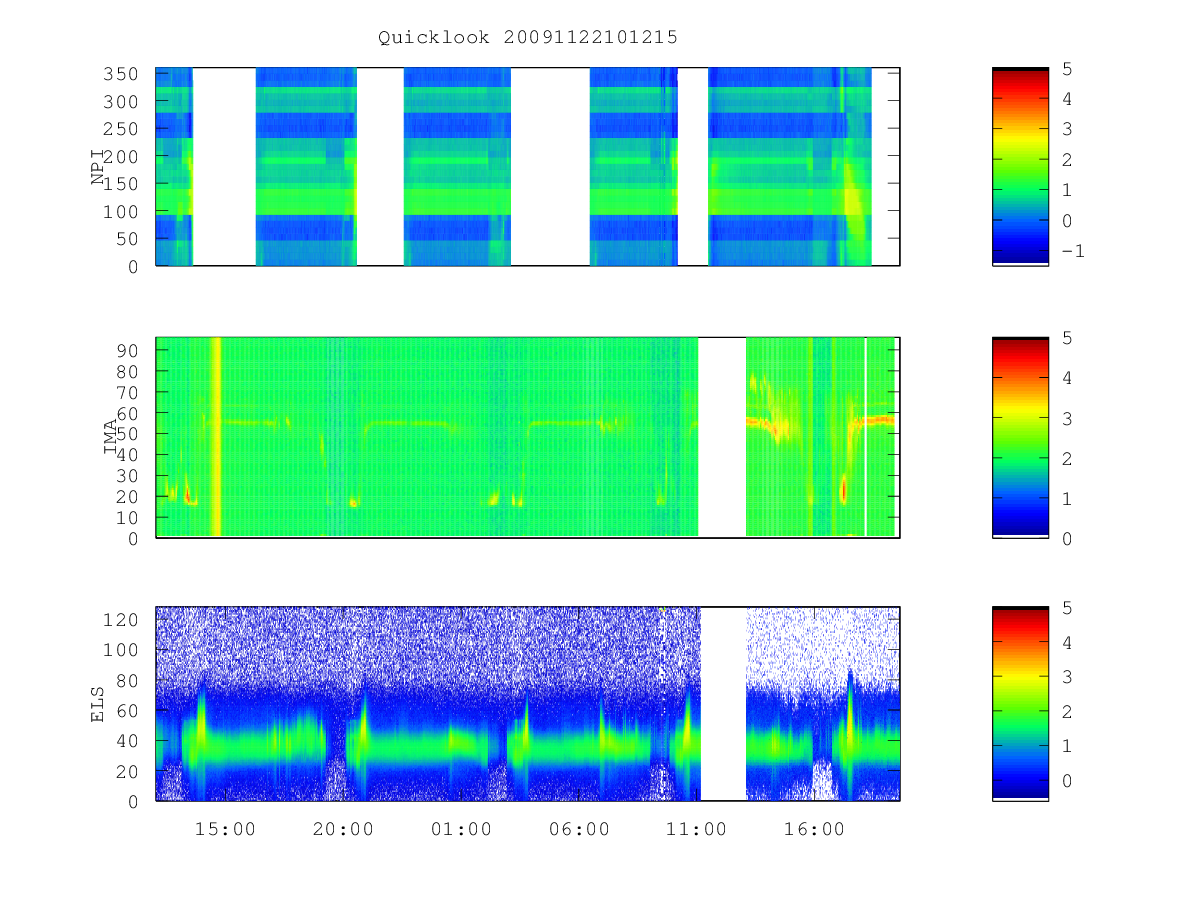Image resolution: width=1200 pixels, height=900 pixels.
Task: Click the 1 label on ELS colorbar
Action: pos(1066,746)
